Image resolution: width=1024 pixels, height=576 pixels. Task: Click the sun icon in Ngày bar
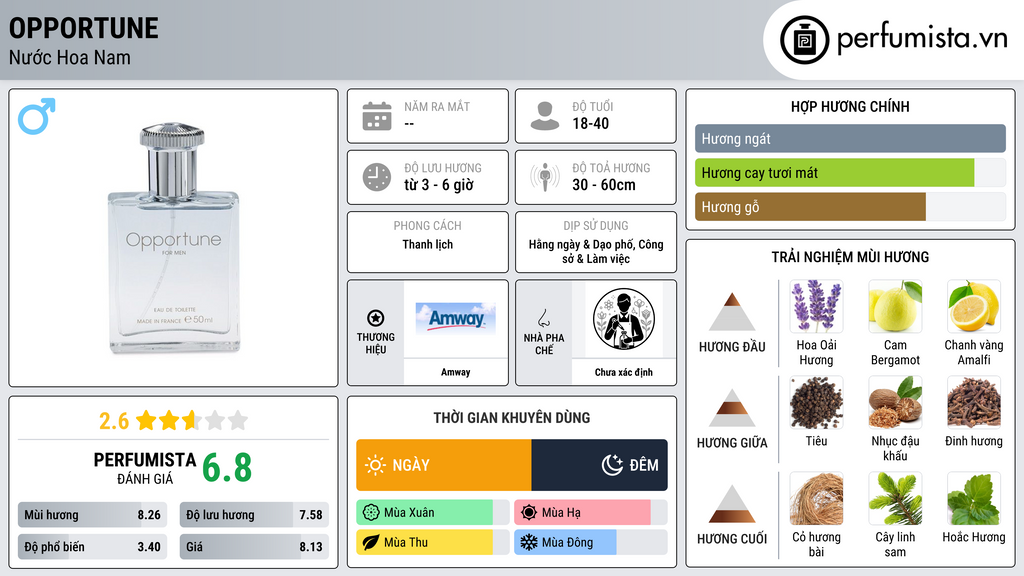click(376, 465)
